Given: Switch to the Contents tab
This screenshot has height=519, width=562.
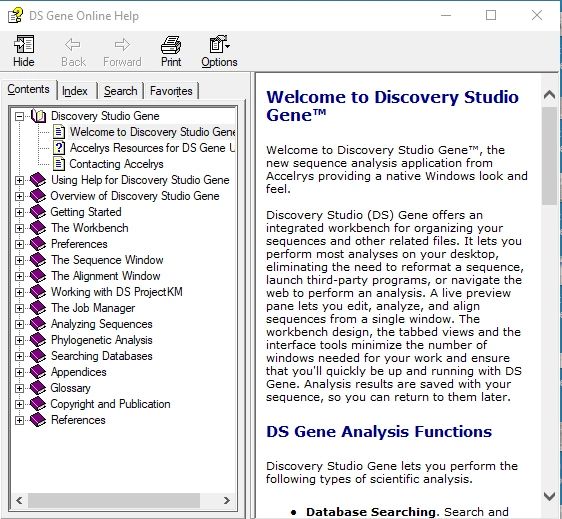Looking at the screenshot, I should coord(29,89).
